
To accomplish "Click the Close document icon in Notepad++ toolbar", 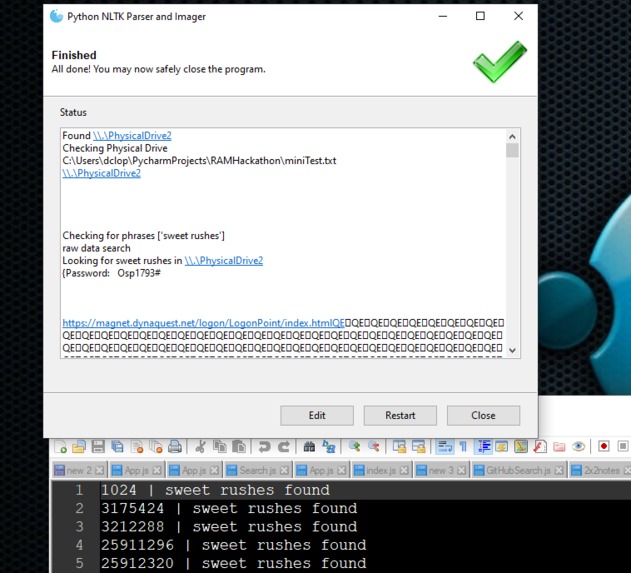I will coord(137,447).
